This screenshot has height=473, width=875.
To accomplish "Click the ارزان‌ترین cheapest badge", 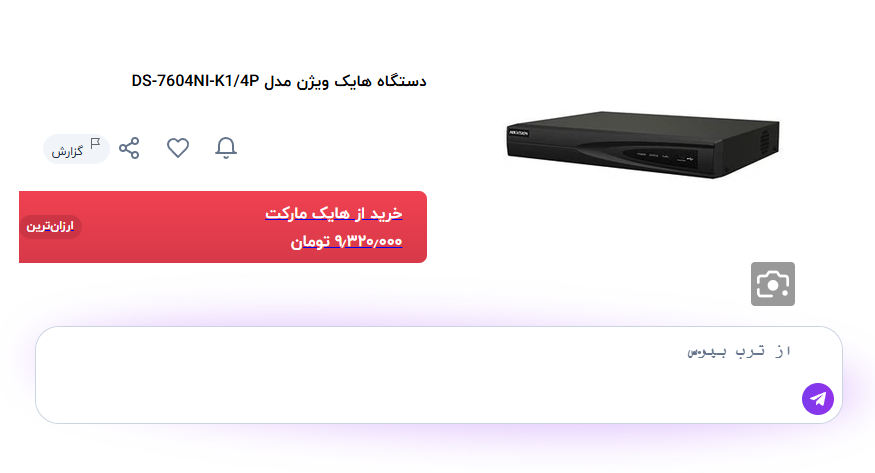I will coord(50,226).
